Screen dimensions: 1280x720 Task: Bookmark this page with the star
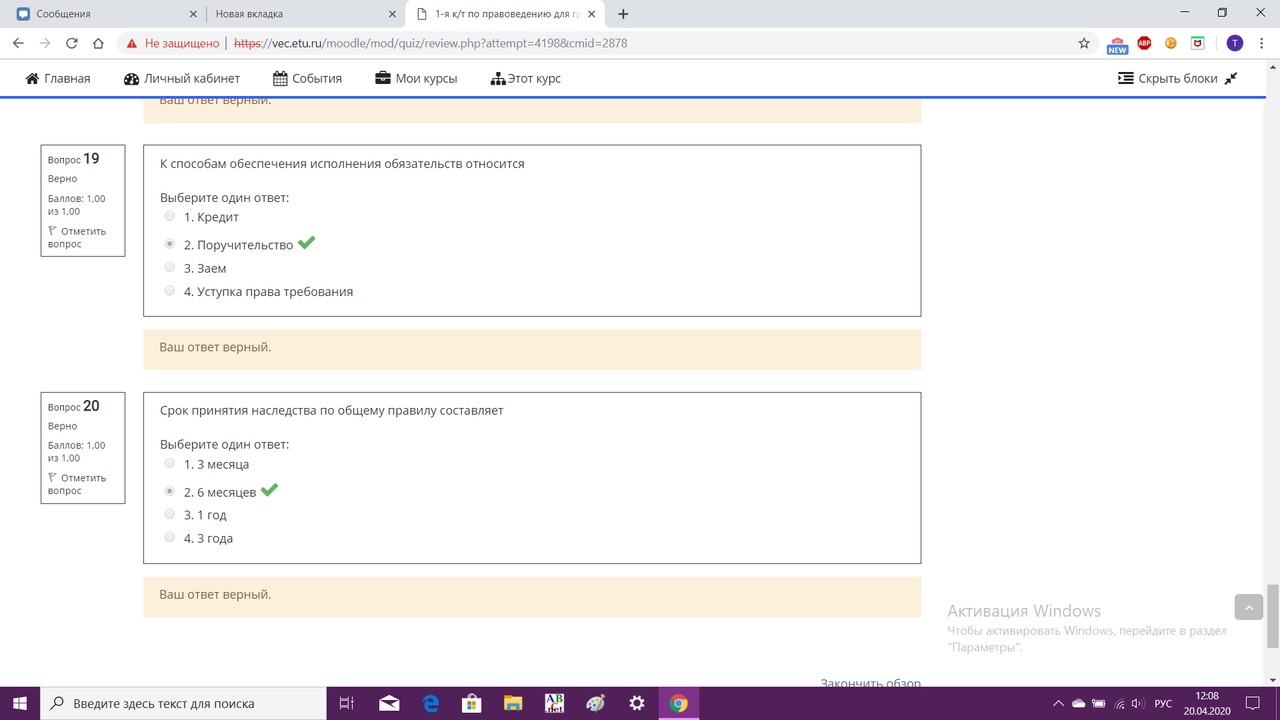(1084, 43)
